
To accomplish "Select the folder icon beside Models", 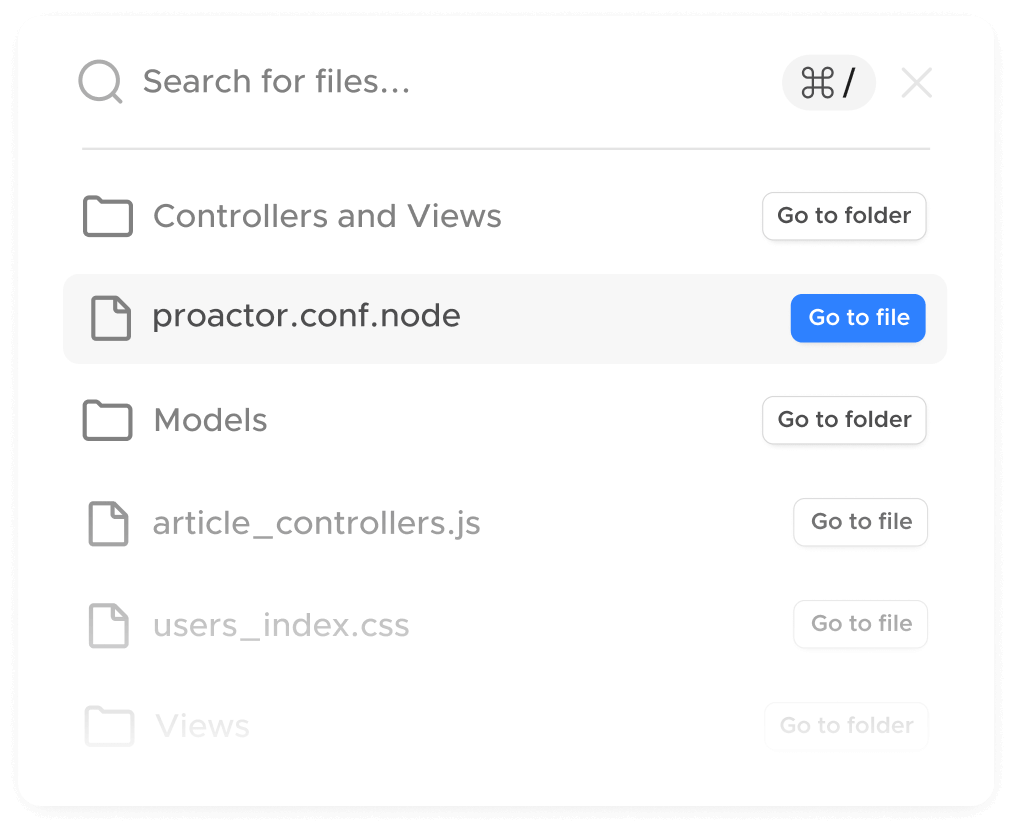I will (107, 420).
